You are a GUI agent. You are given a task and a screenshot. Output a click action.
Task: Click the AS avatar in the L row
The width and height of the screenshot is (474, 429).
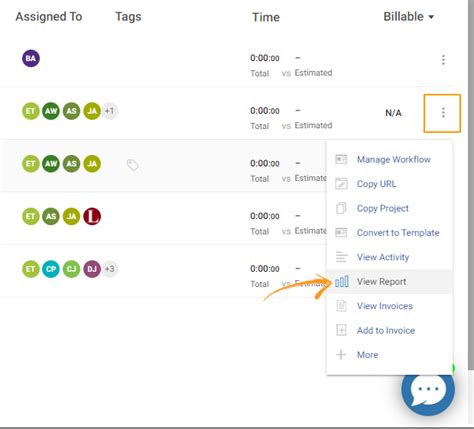(x=51, y=216)
